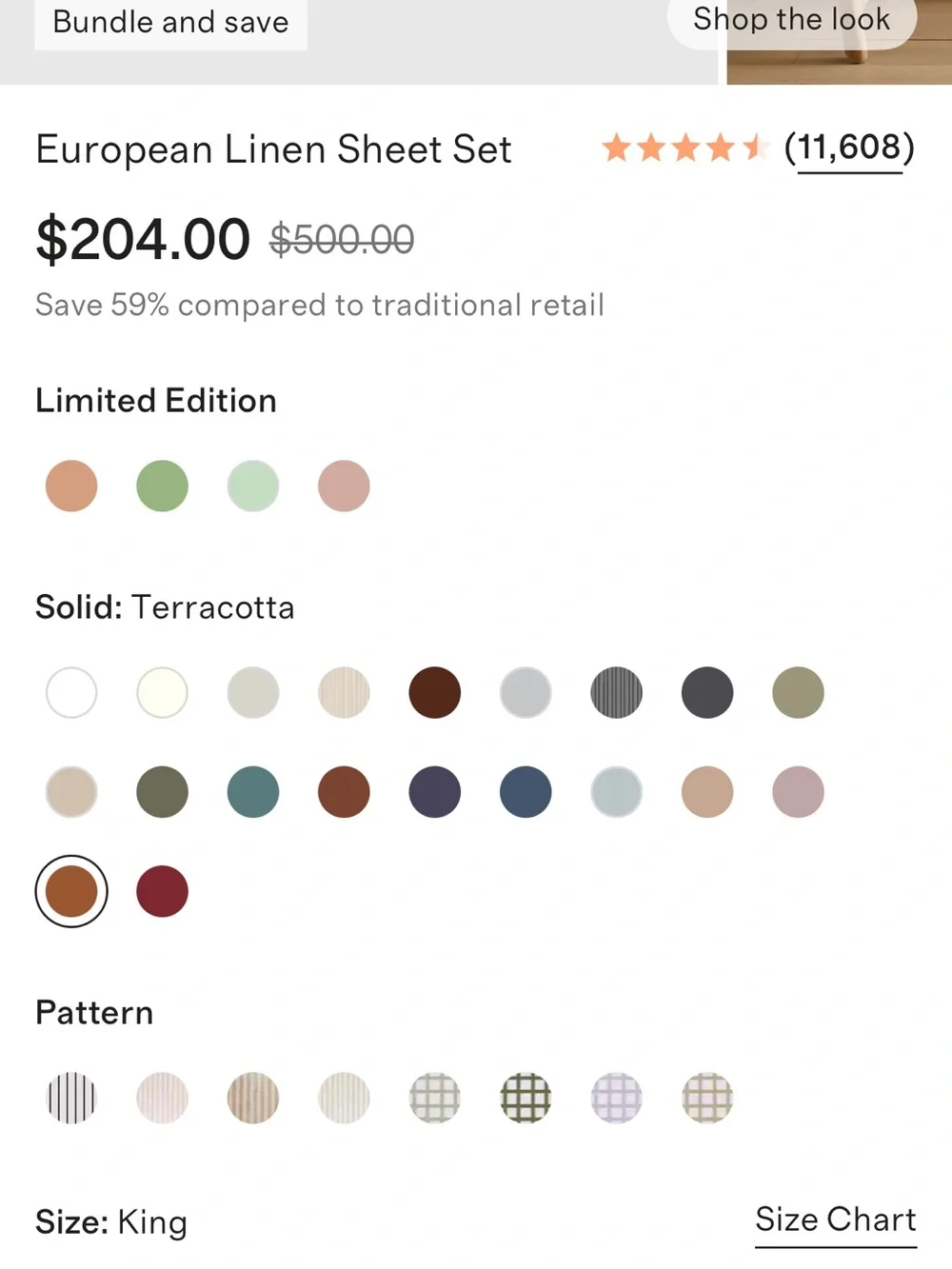Choose the medium green Limited Edition swatch

point(162,486)
